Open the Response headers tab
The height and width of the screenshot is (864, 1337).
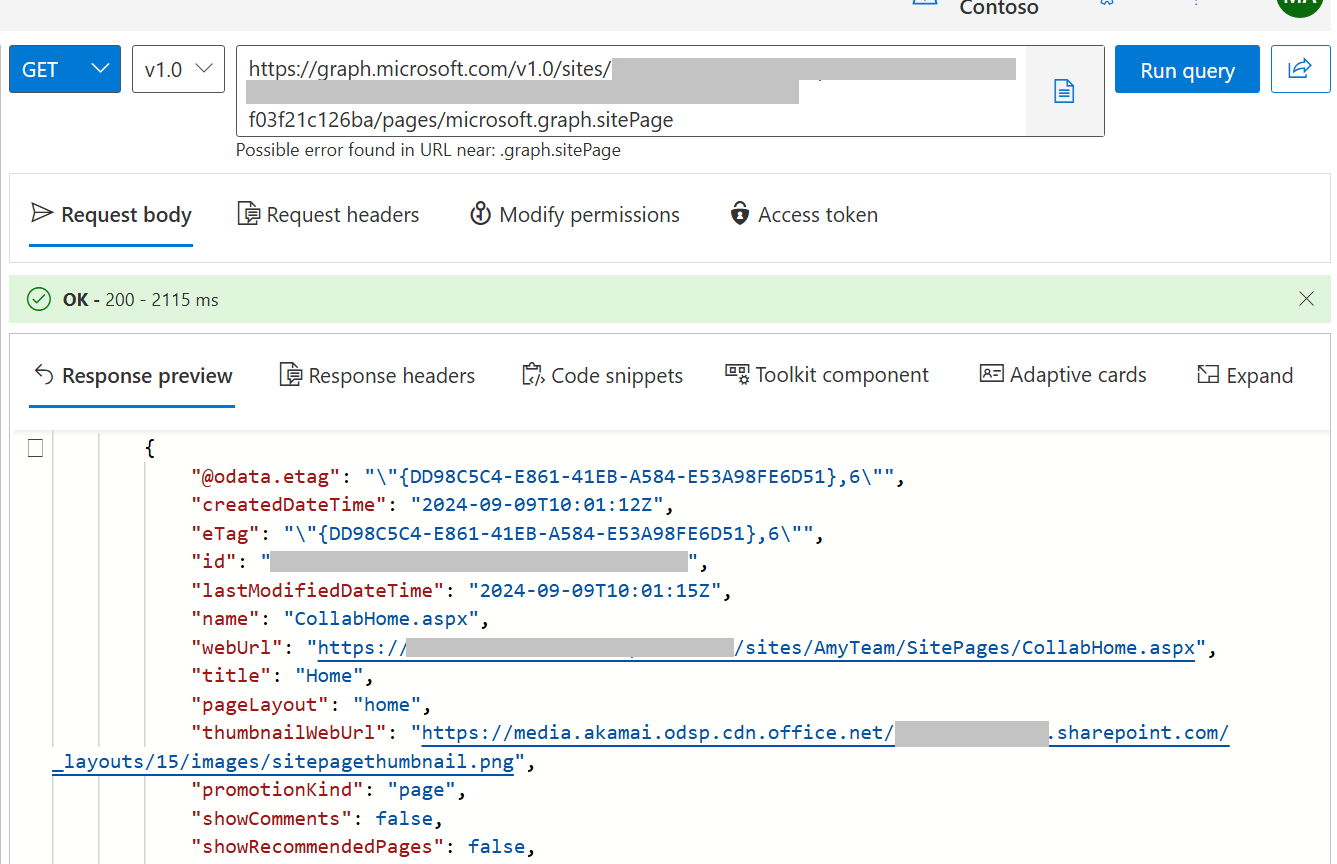(x=377, y=374)
